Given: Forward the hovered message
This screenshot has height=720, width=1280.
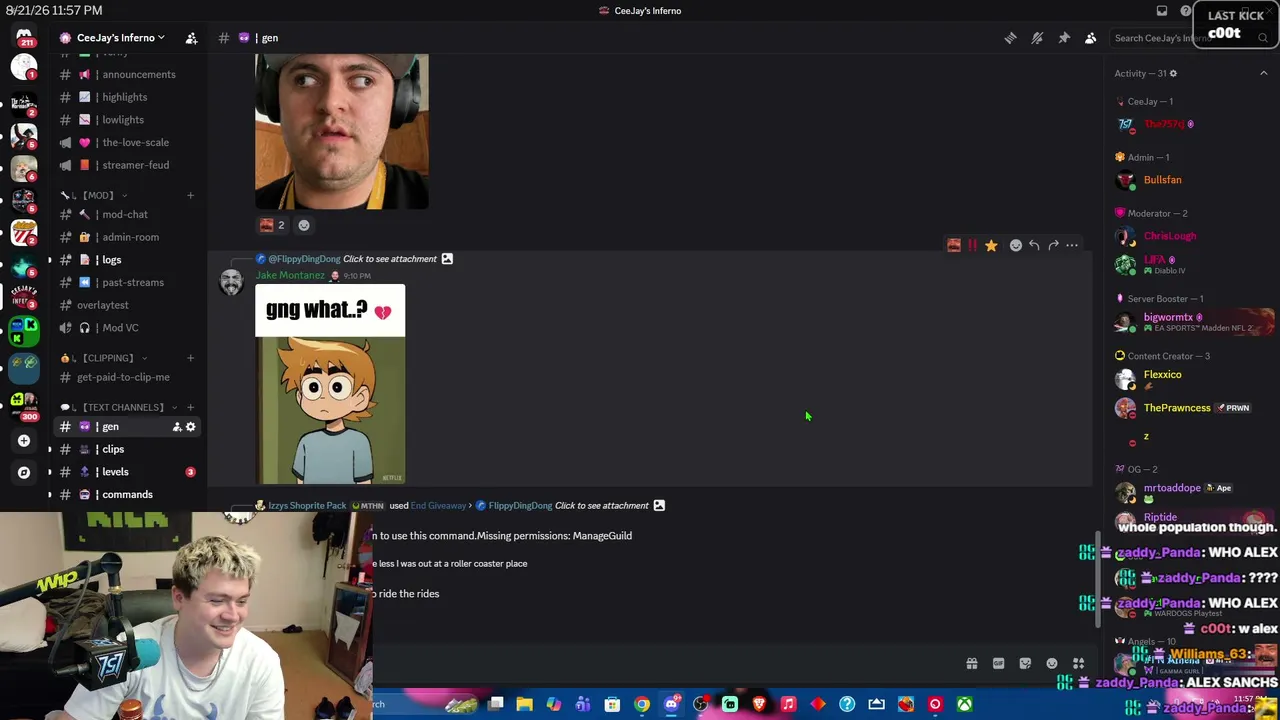Looking at the screenshot, I should click(x=1053, y=245).
